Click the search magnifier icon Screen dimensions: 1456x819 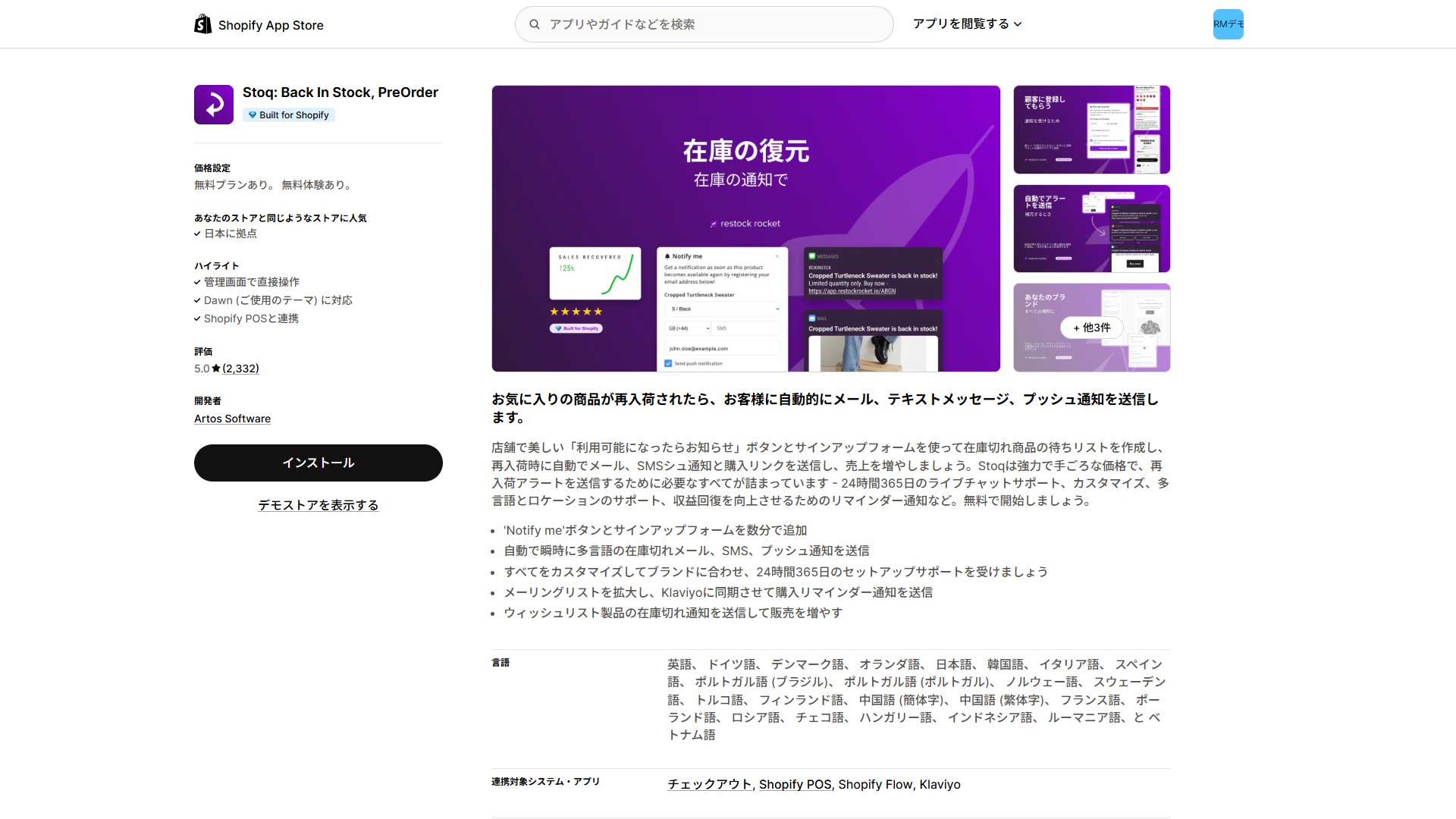pos(535,24)
